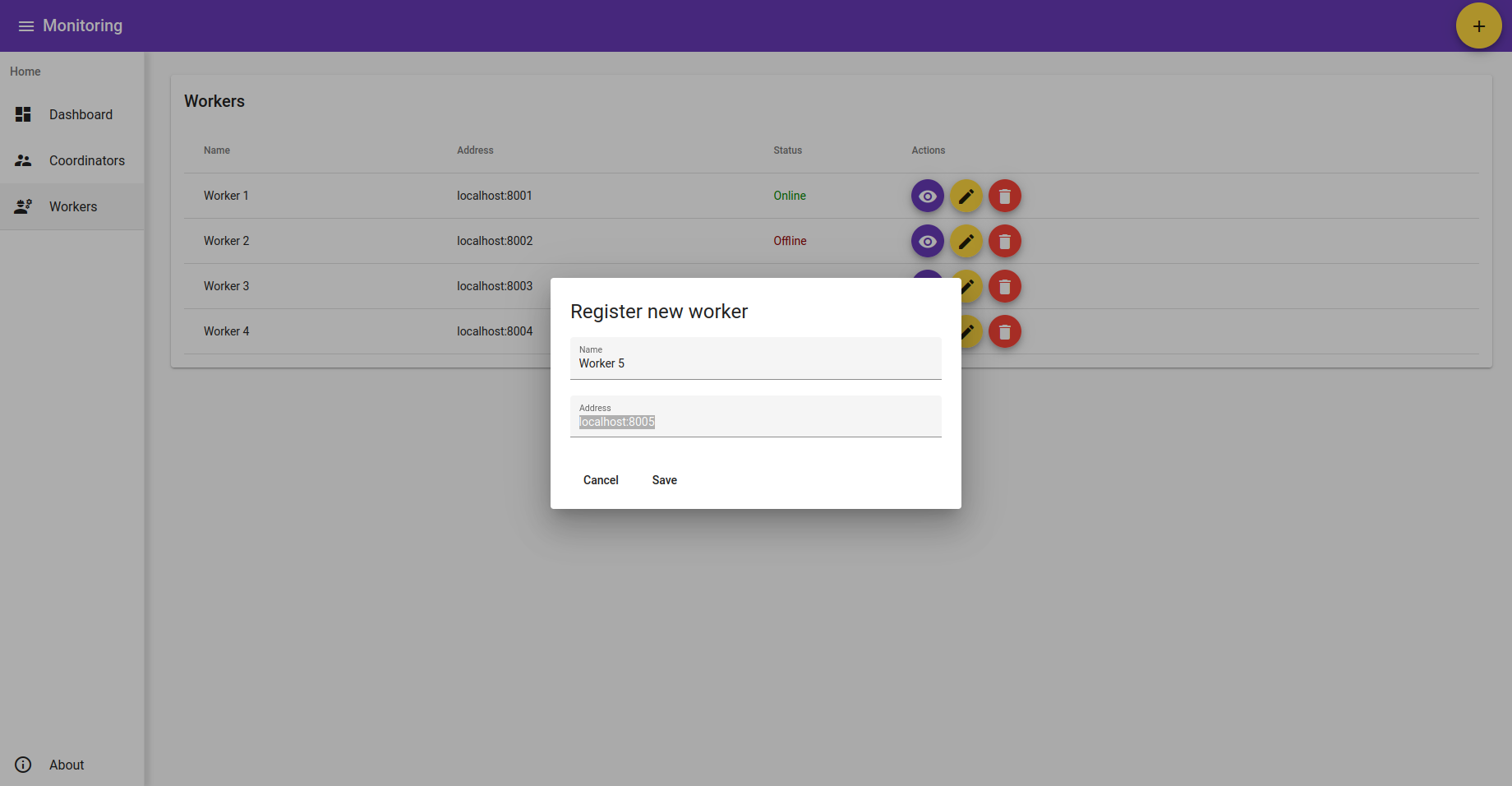1512x786 pixels.
Task: Edit Worker 3 with the pencil icon
Action: coord(971,286)
